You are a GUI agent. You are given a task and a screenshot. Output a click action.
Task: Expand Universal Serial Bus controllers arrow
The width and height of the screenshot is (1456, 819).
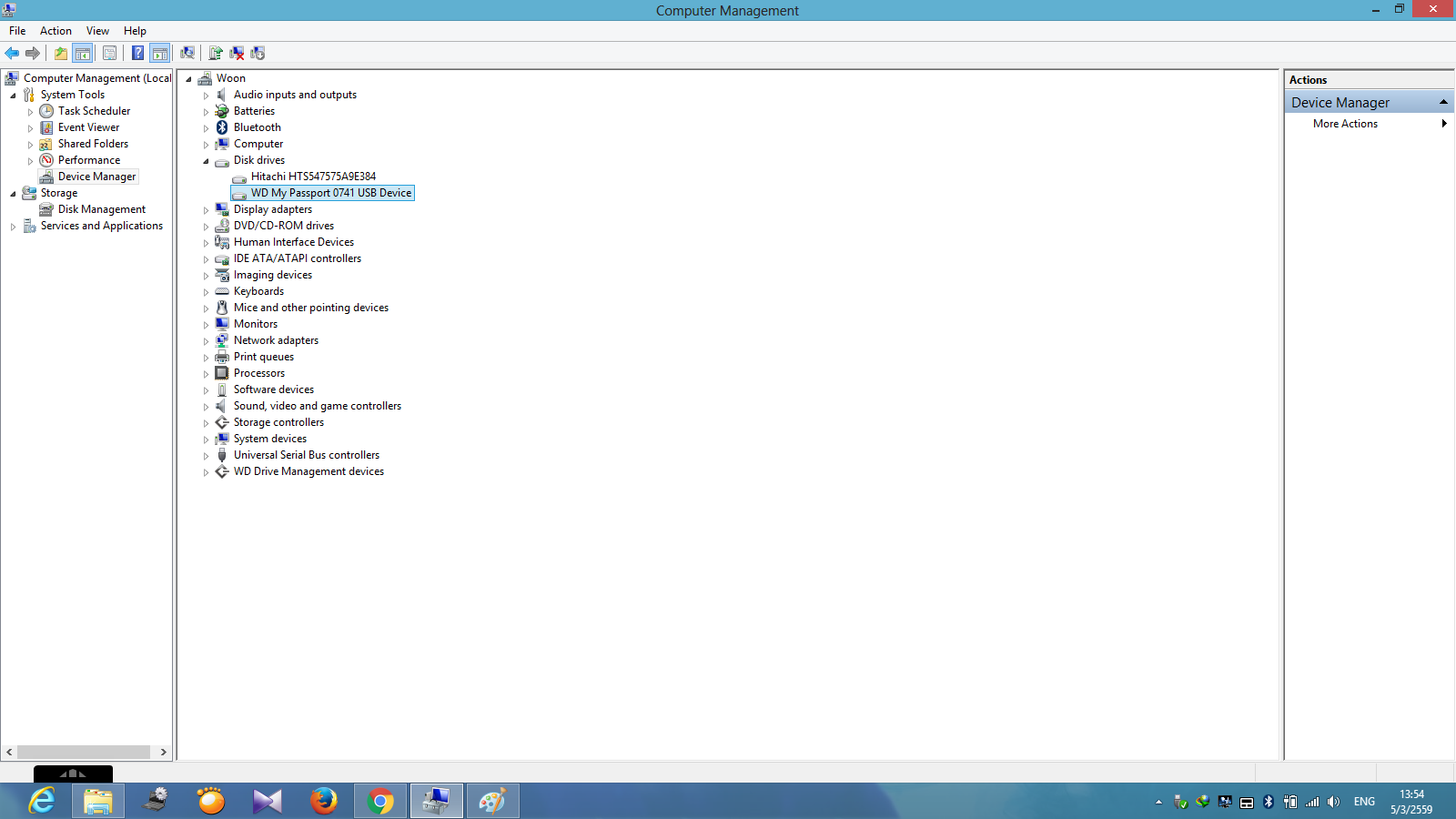click(x=206, y=455)
